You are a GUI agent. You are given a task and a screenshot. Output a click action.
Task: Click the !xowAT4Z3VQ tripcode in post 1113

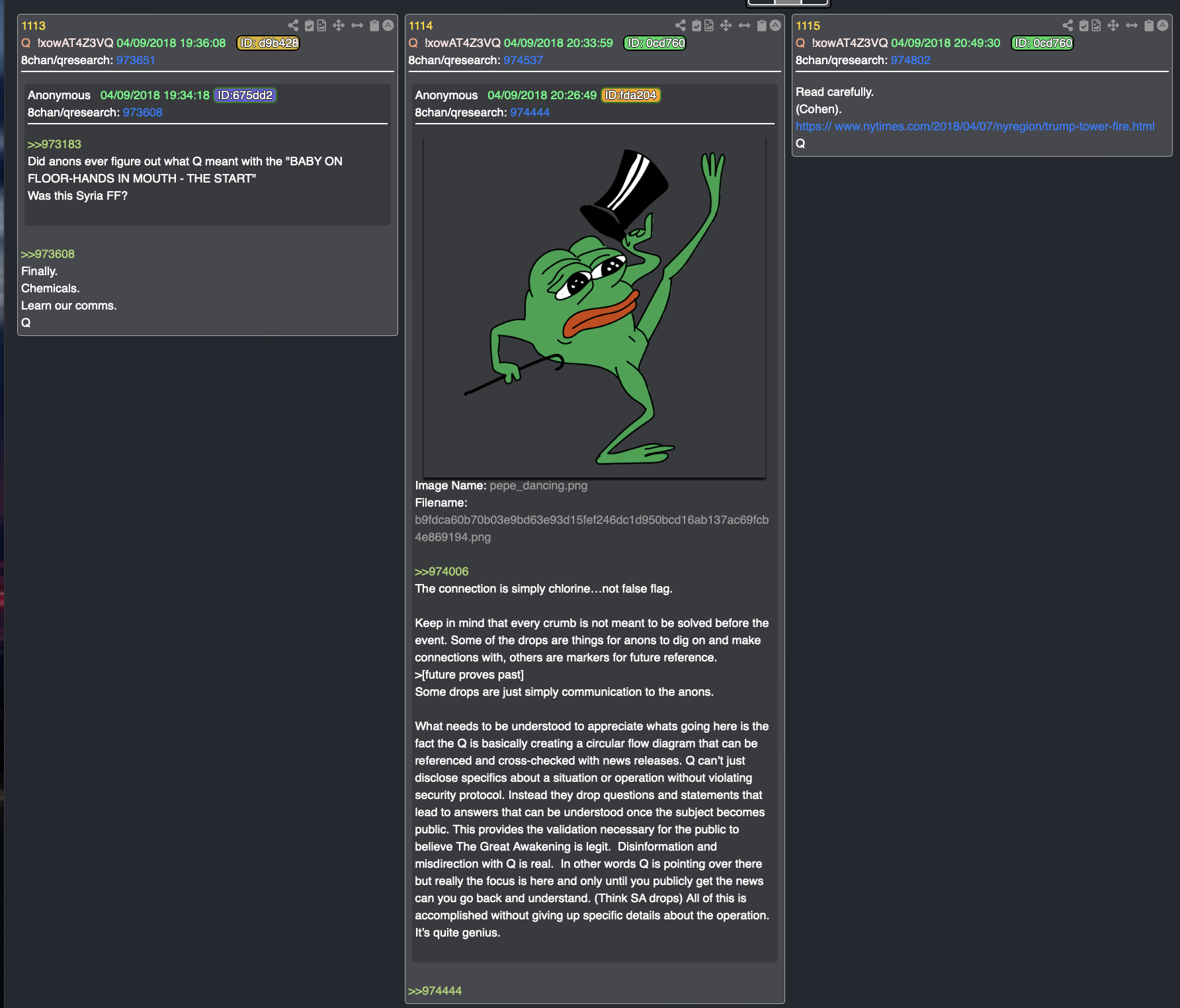tap(75, 43)
